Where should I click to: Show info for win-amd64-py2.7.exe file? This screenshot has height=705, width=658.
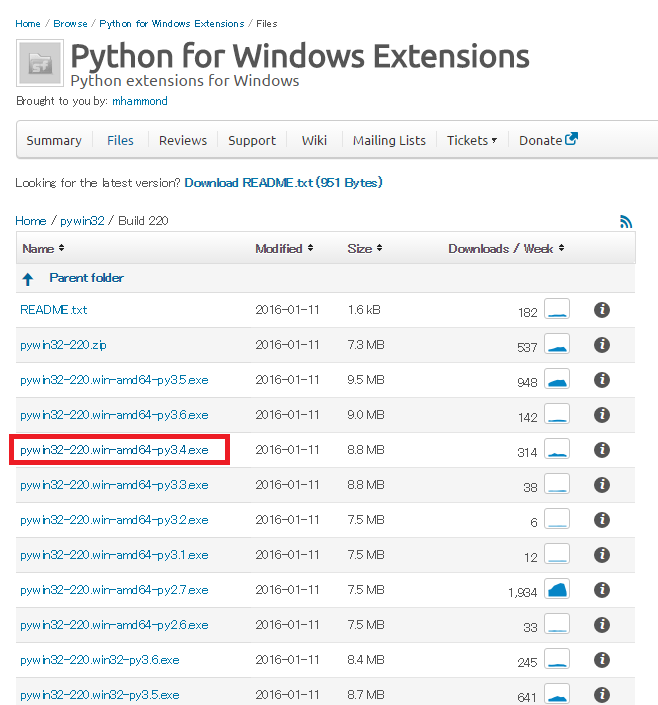tap(602, 590)
